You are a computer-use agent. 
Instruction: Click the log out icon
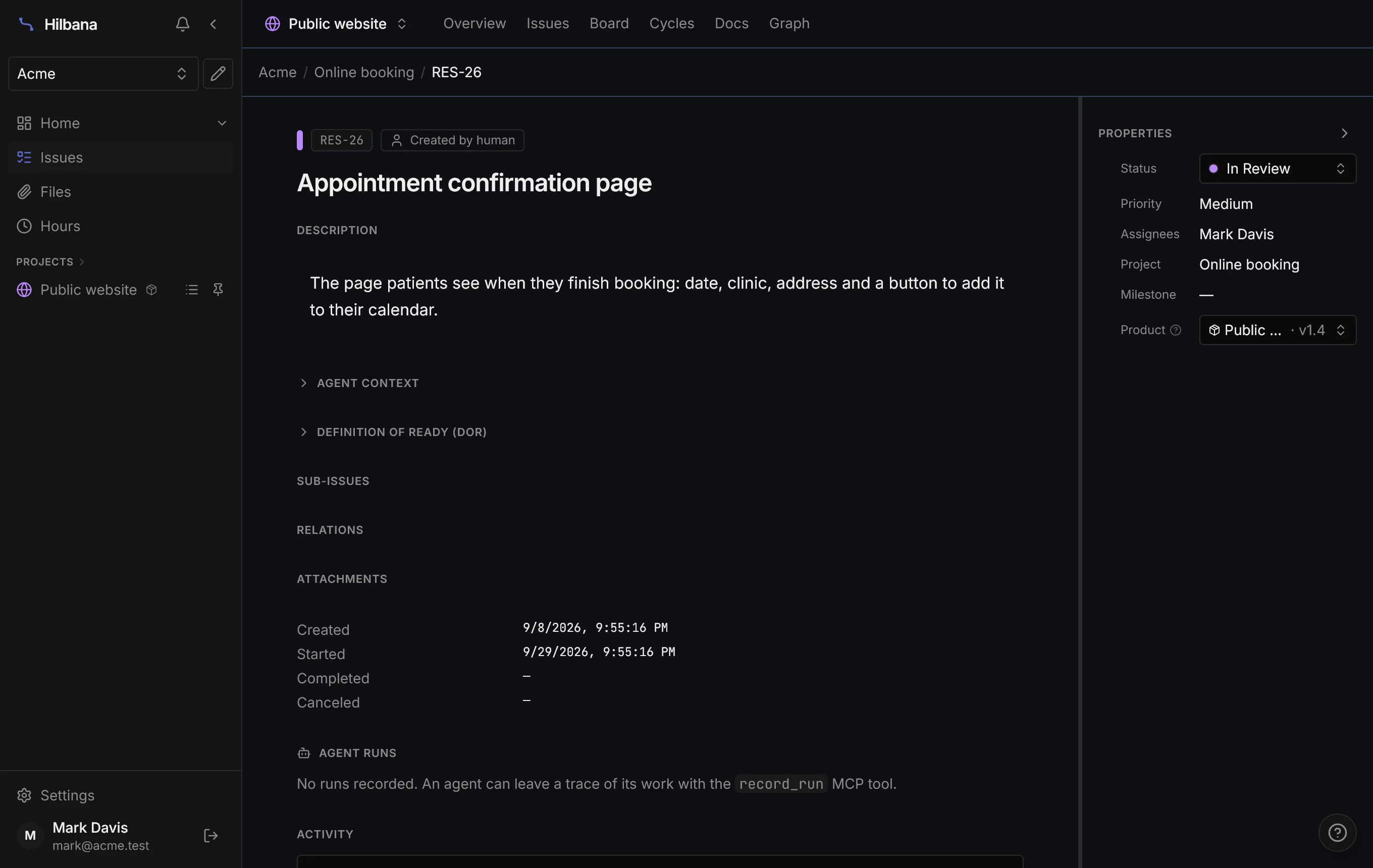pos(210,836)
